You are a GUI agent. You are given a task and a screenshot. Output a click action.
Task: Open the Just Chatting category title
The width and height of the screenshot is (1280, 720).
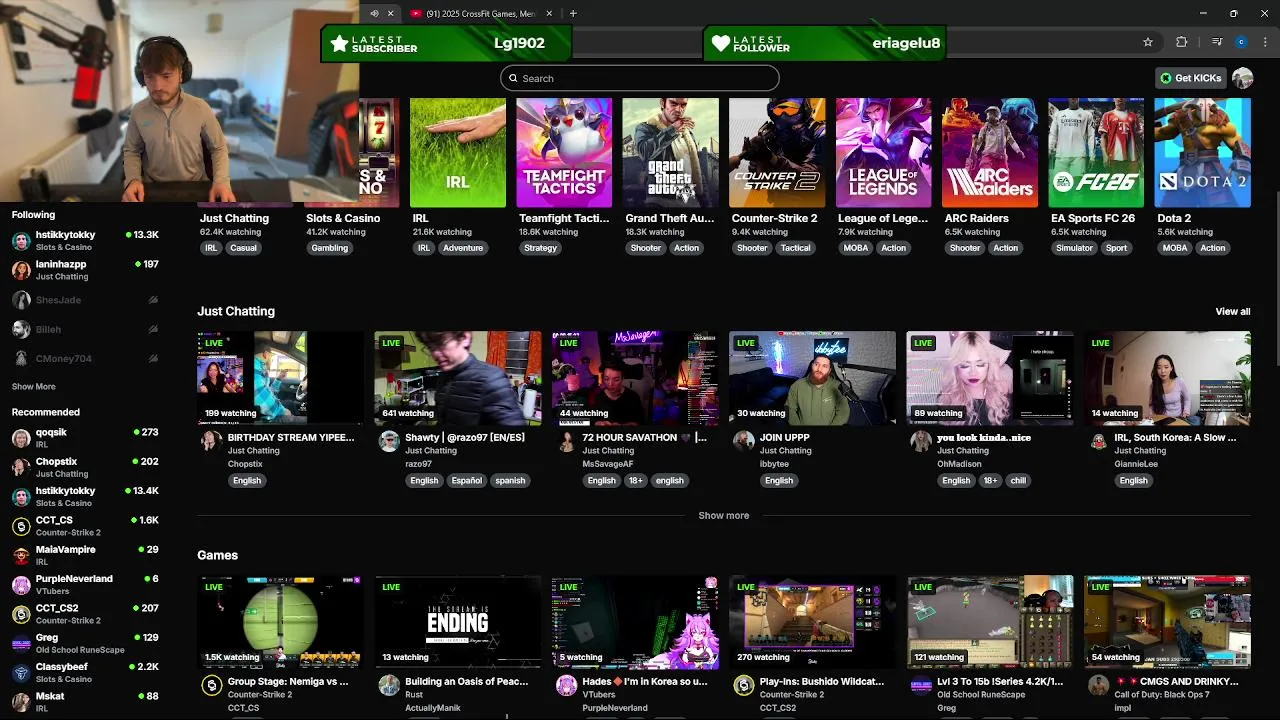click(x=234, y=218)
